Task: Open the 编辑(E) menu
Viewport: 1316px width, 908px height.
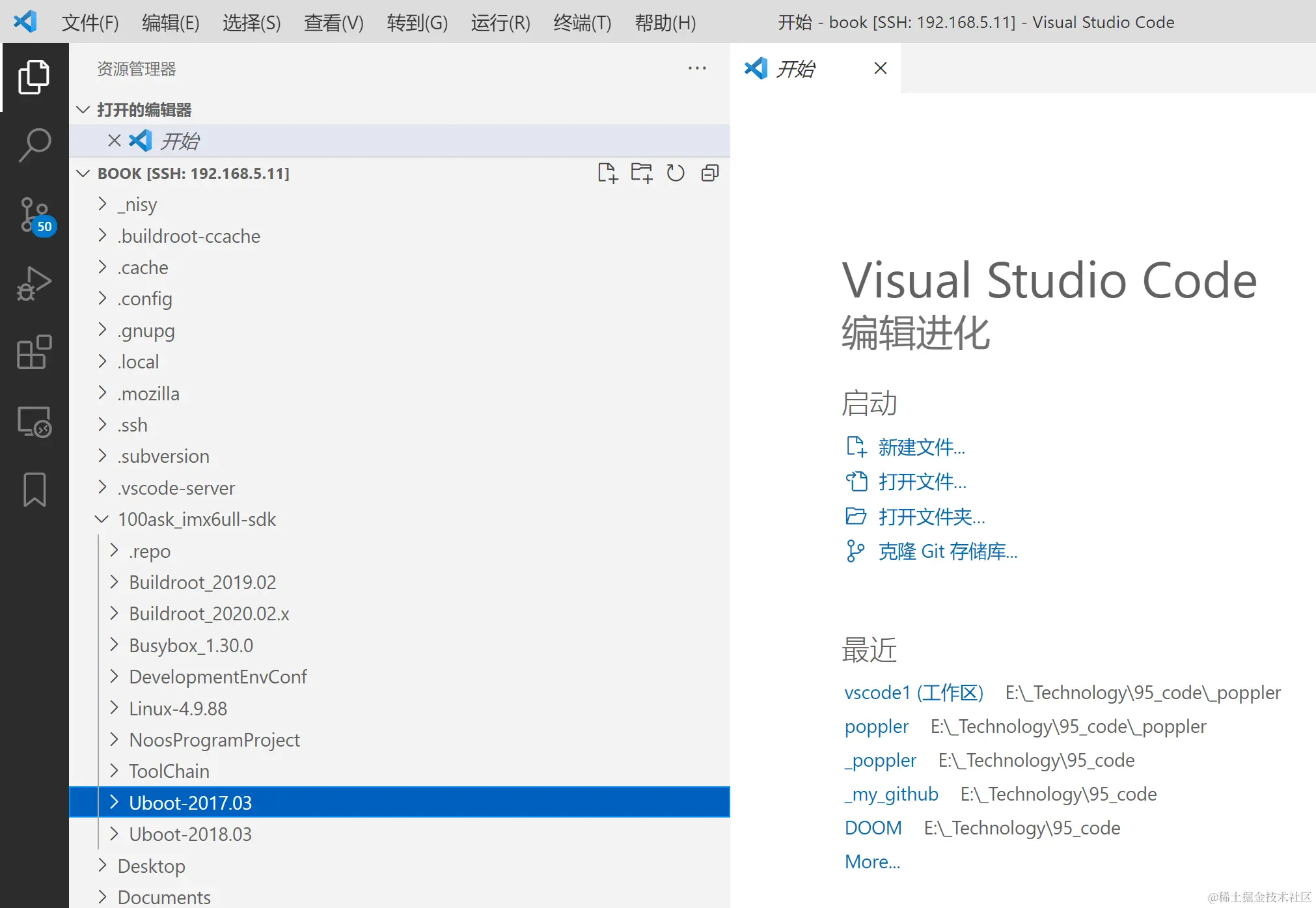Action: click(x=171, y=23)
